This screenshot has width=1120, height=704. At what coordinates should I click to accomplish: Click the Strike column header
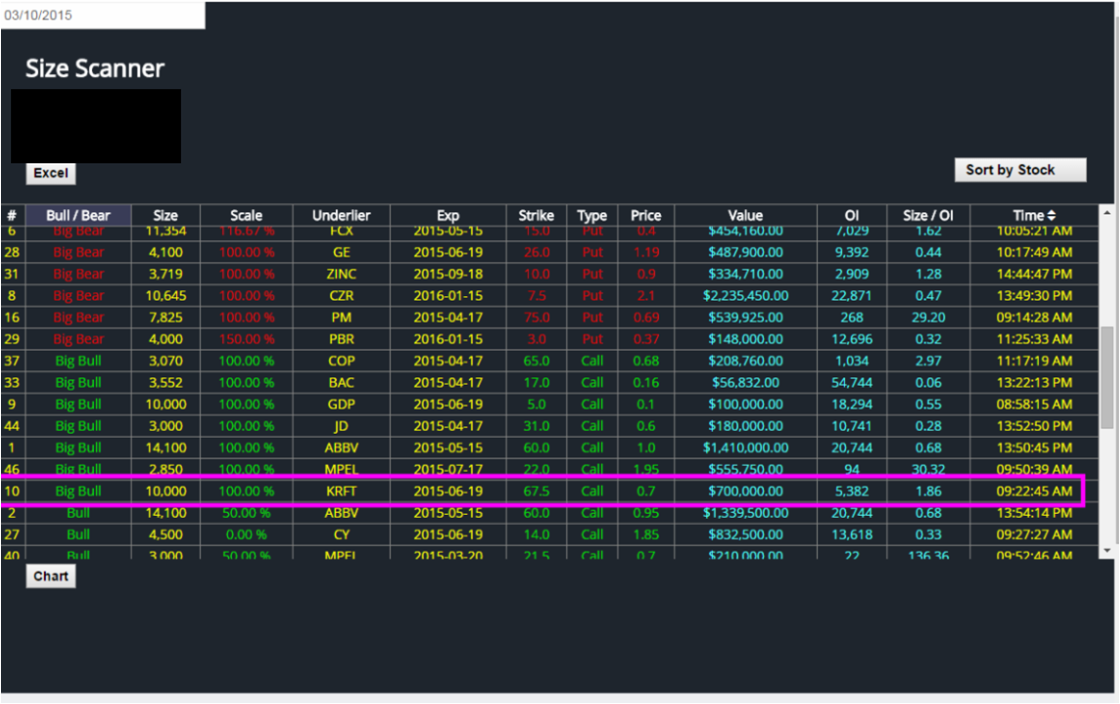536,215
